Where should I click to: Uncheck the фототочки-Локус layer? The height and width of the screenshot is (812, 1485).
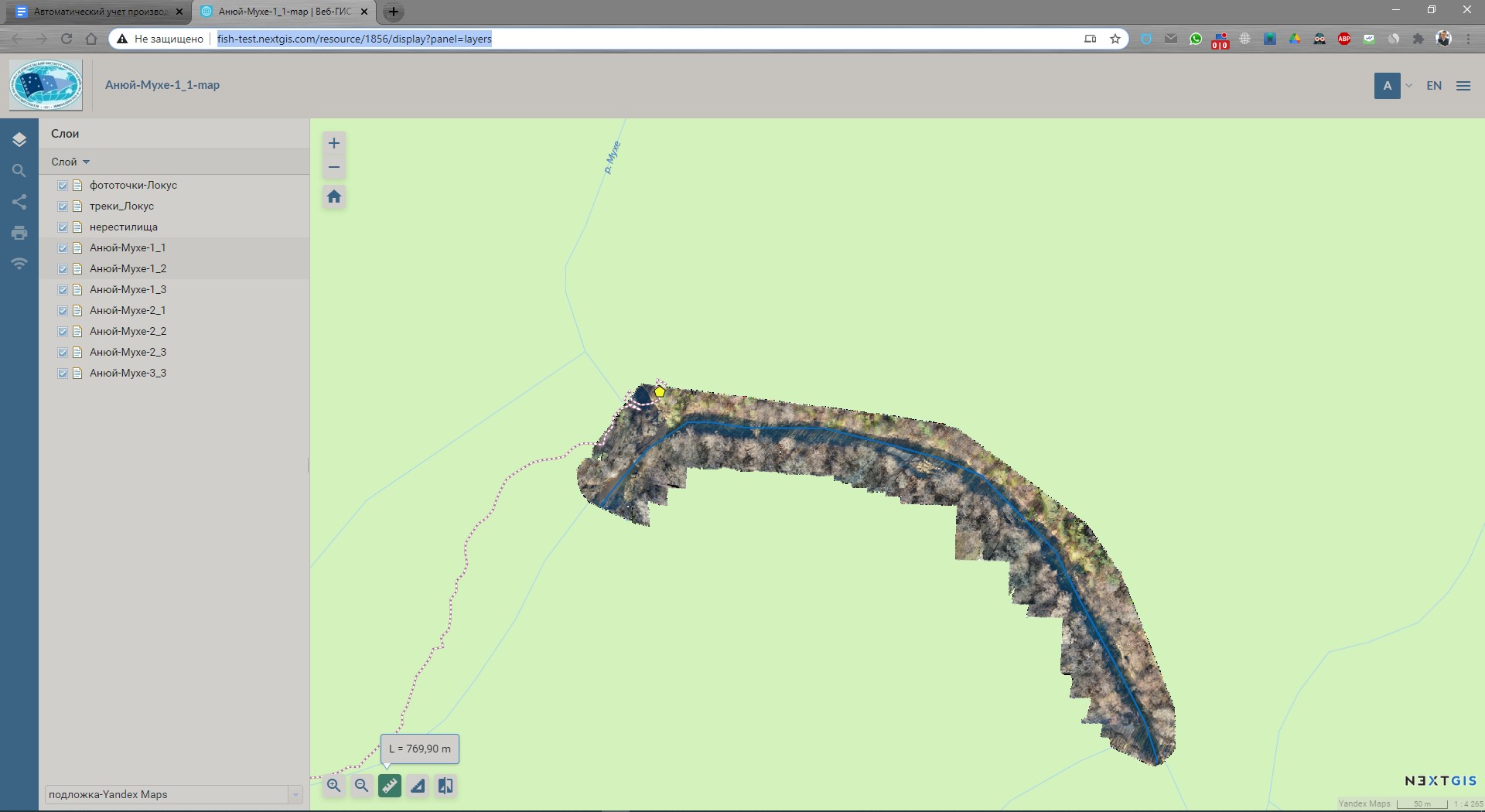[63, 186]
